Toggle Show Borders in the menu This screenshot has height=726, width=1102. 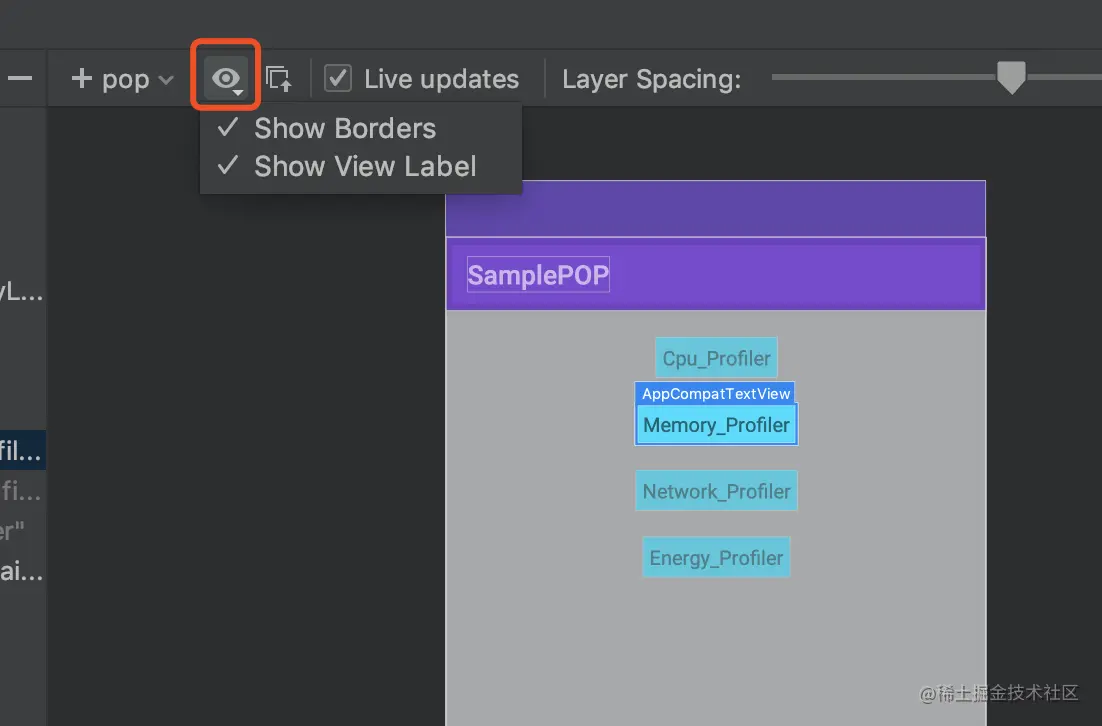pos(345,128)
